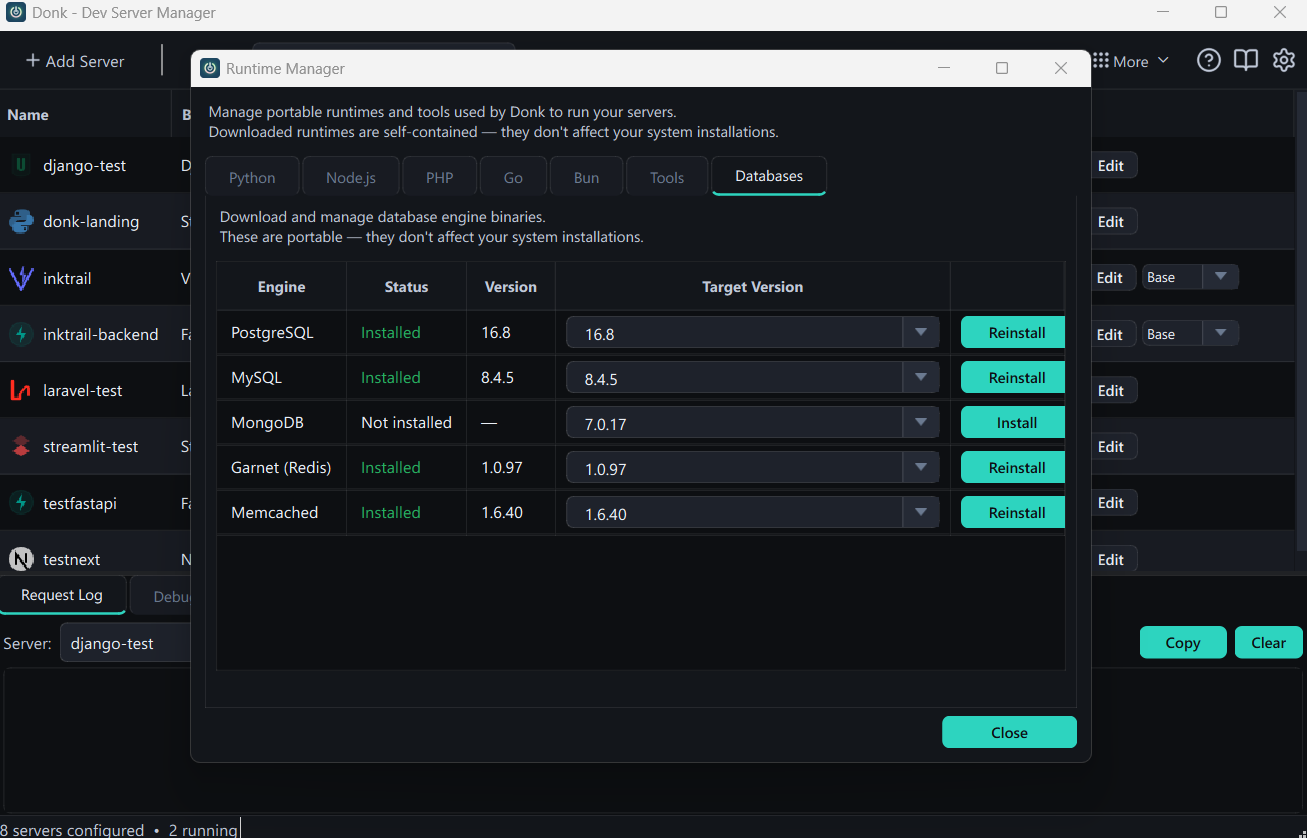This screenshot has height=838, width=1307.
Task: Open the More menu in the toolbar
Action: click(x=1130, y=60)
